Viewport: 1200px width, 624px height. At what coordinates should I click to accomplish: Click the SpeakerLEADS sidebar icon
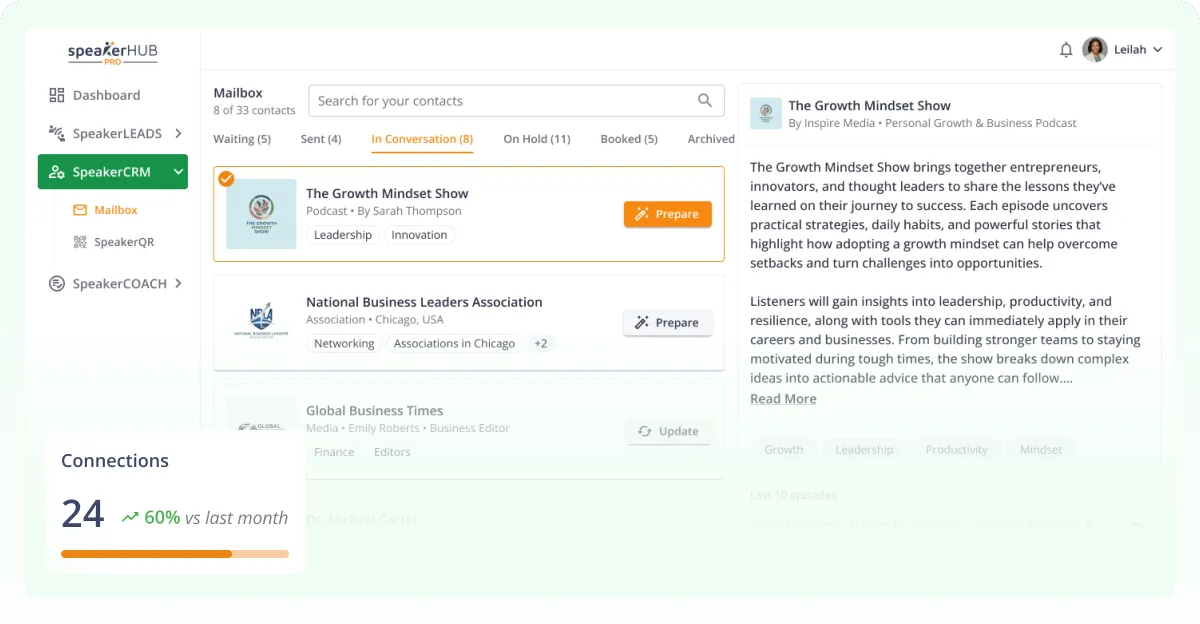[x=57, y=133]
